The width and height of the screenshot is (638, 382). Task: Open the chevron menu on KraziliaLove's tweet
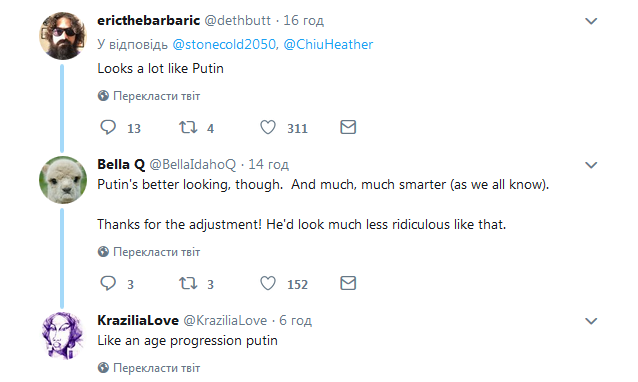(x=591, y=321)
